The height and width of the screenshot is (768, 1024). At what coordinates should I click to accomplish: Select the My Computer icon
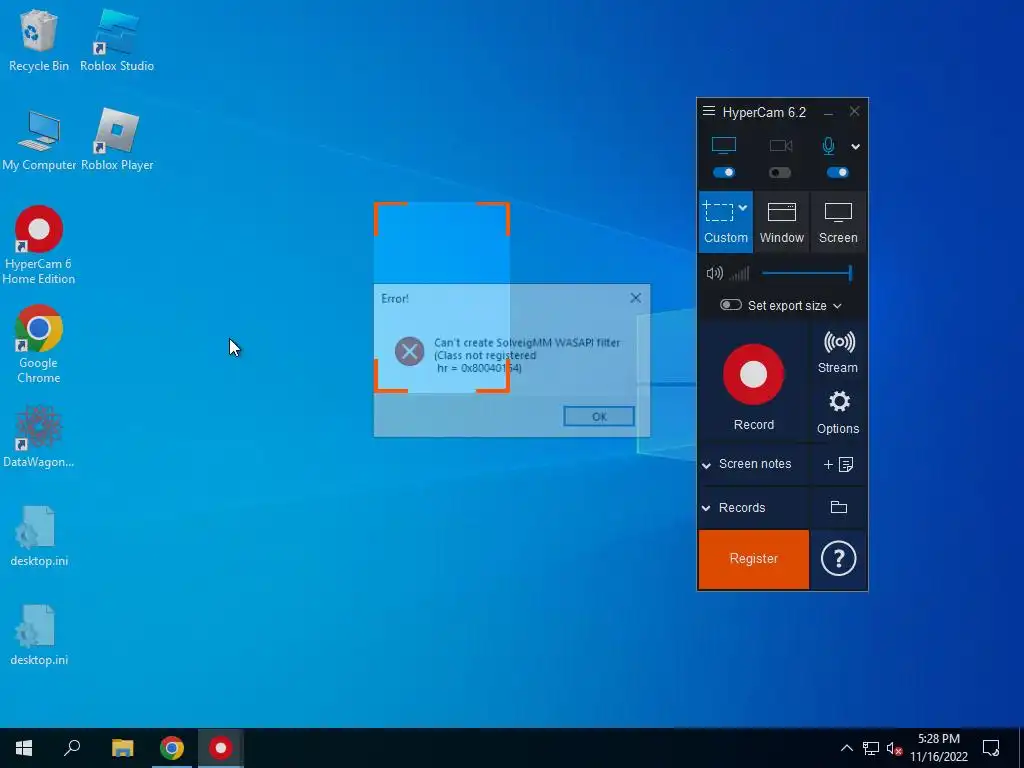(x=39, y=140)
